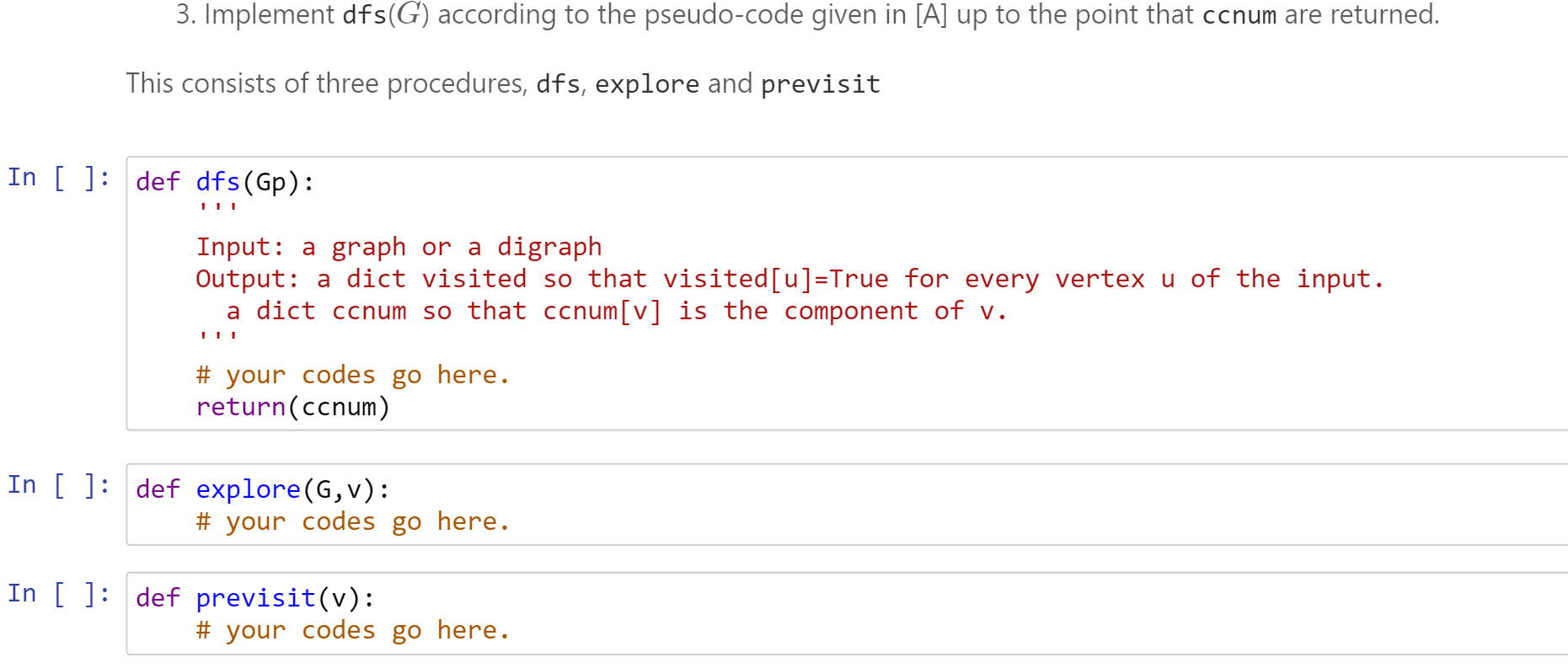1568x668 pixels.
Task: Click the comment line in explore cell
Action: [x=353, y=521]
